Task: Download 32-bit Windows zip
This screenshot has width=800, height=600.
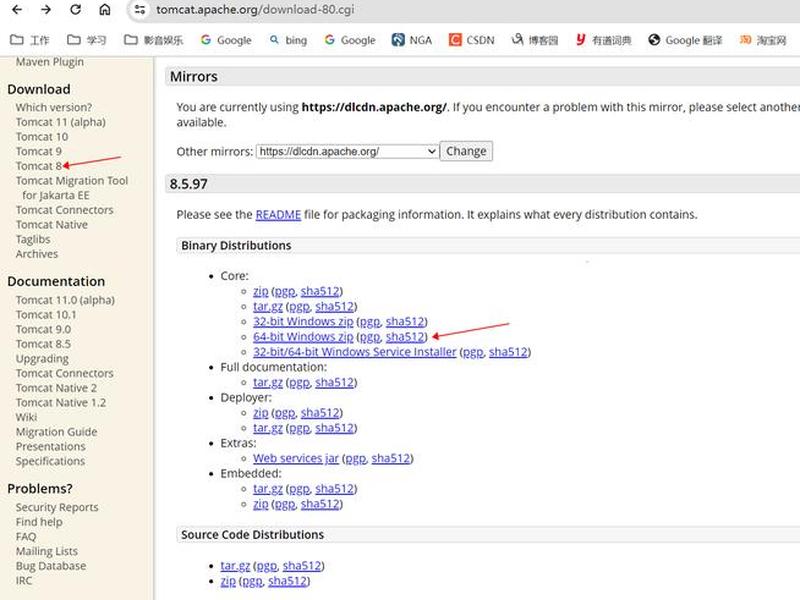Action: click(303, 321)
